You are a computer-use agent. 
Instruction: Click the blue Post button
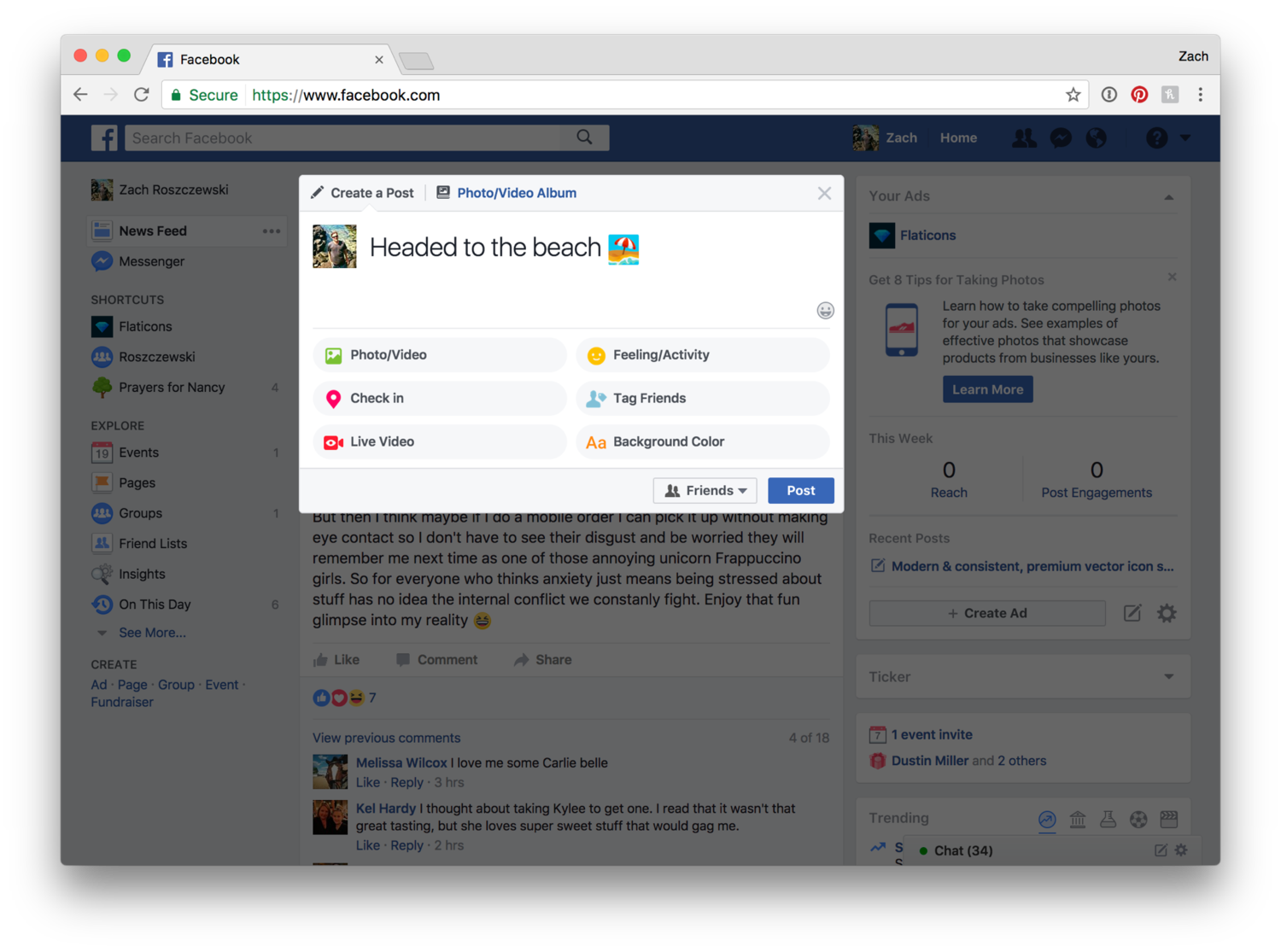(x=801, y=491)
